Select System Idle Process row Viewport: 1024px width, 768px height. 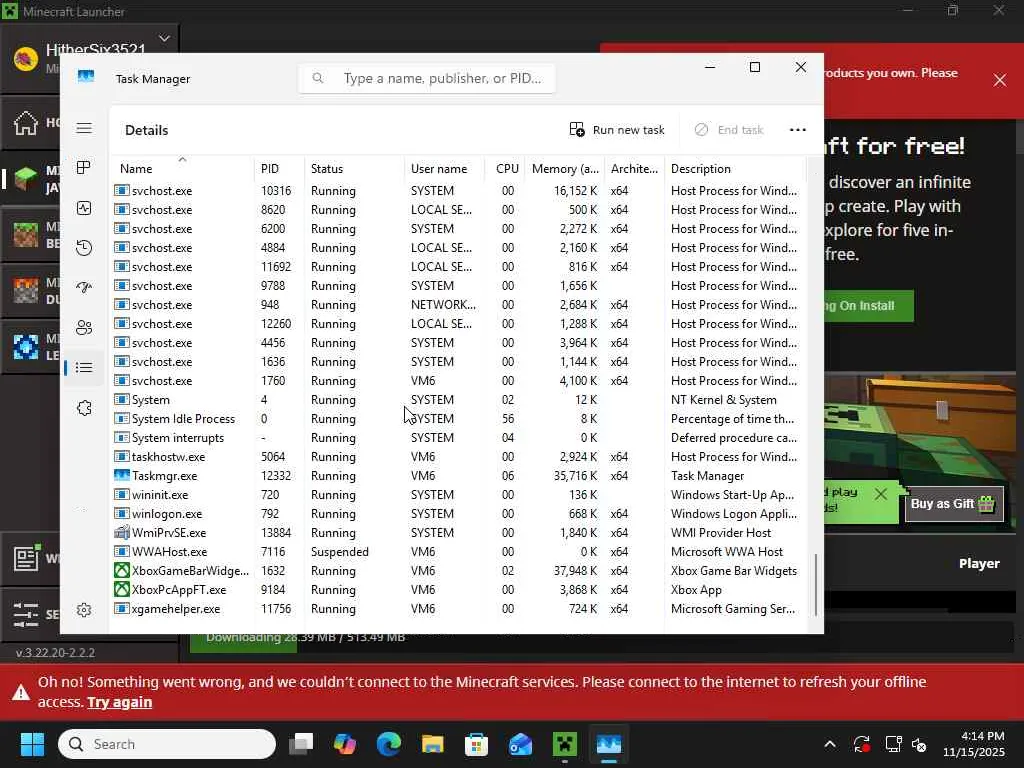(458, 419)
